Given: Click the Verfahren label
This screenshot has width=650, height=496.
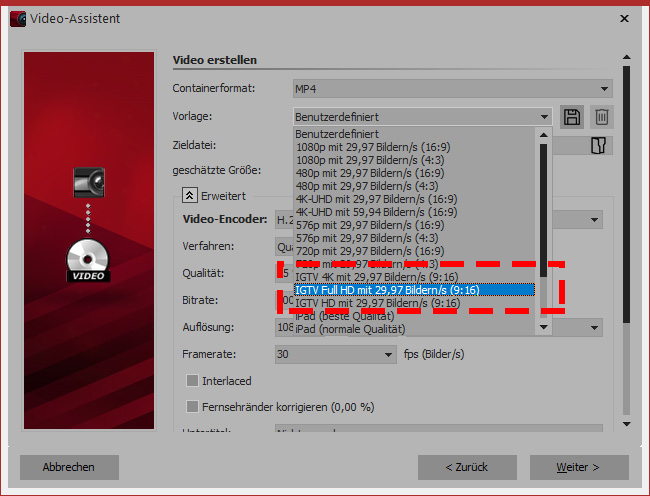Looking at the screenshot, I should point(208,247).
